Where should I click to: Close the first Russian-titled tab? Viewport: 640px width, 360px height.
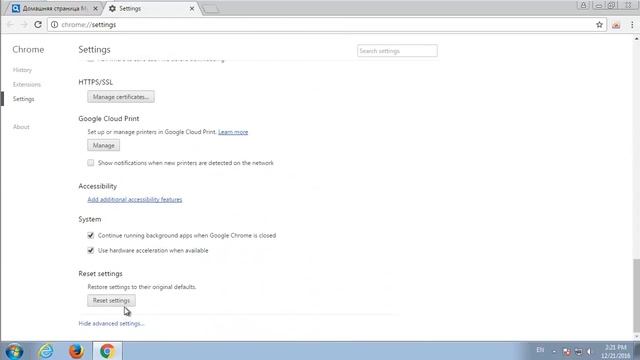point(95,9)
